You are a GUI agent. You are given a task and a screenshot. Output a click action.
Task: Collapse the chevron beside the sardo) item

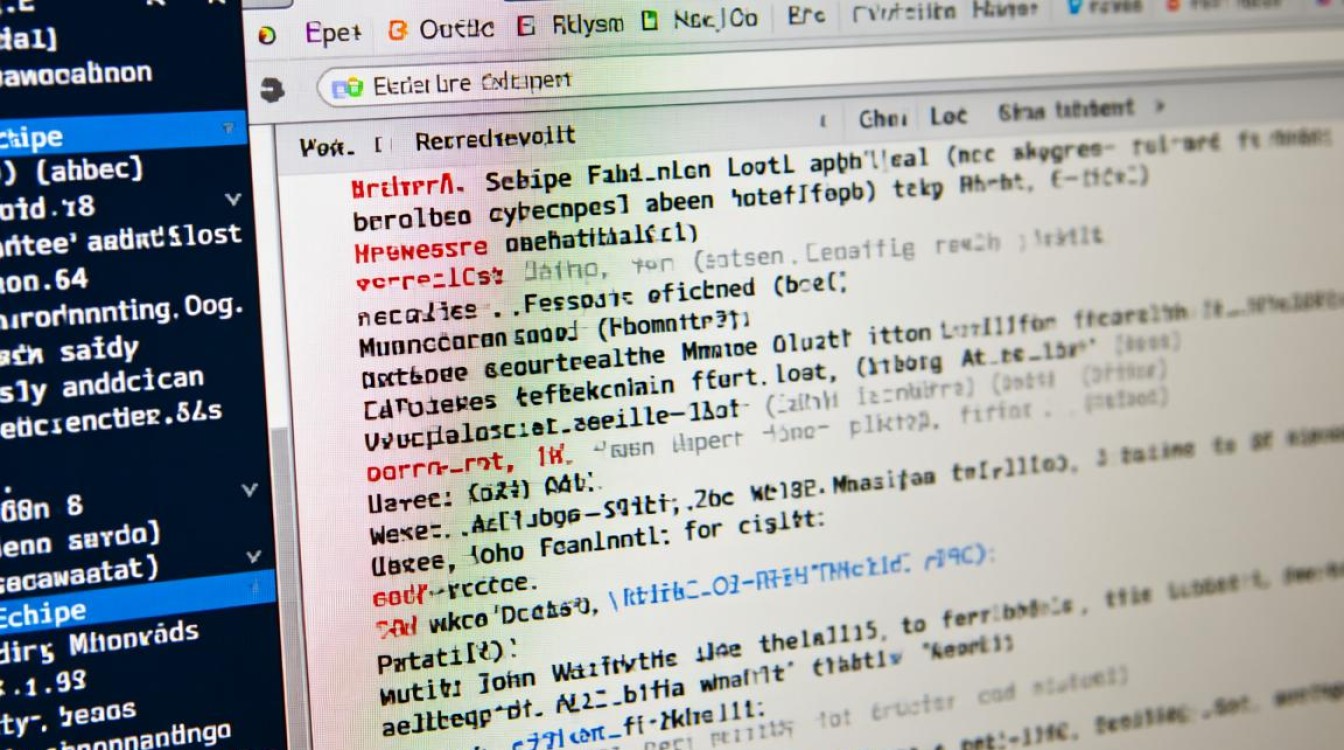[x=255, y=556]
